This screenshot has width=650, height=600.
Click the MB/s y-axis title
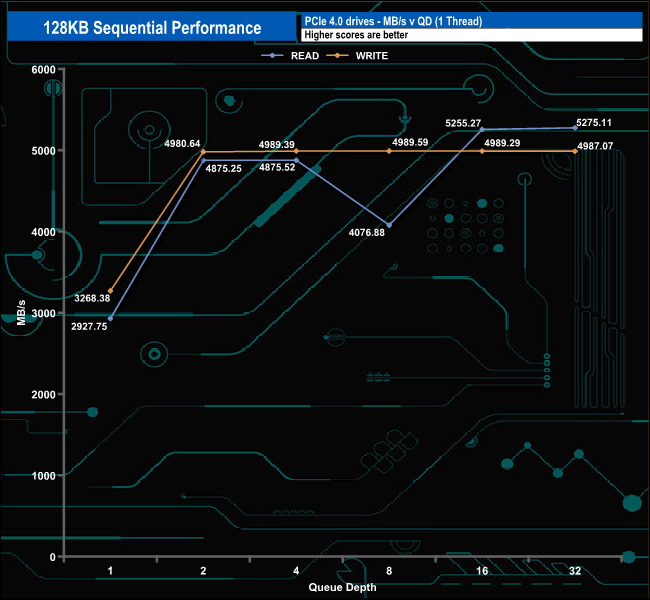21,313
